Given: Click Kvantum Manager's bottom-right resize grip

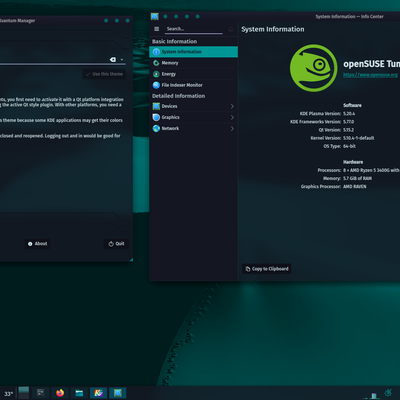Looking at the screenshot, I should click(x=131, y=259).
